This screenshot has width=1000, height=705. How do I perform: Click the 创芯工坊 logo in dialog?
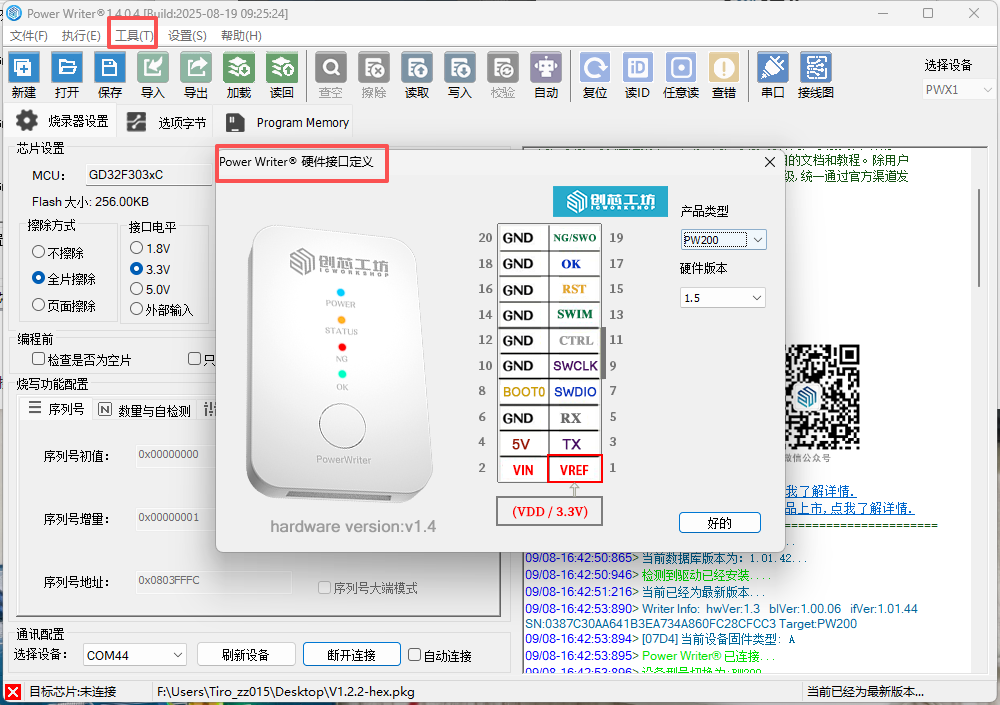tap(610, 202)
